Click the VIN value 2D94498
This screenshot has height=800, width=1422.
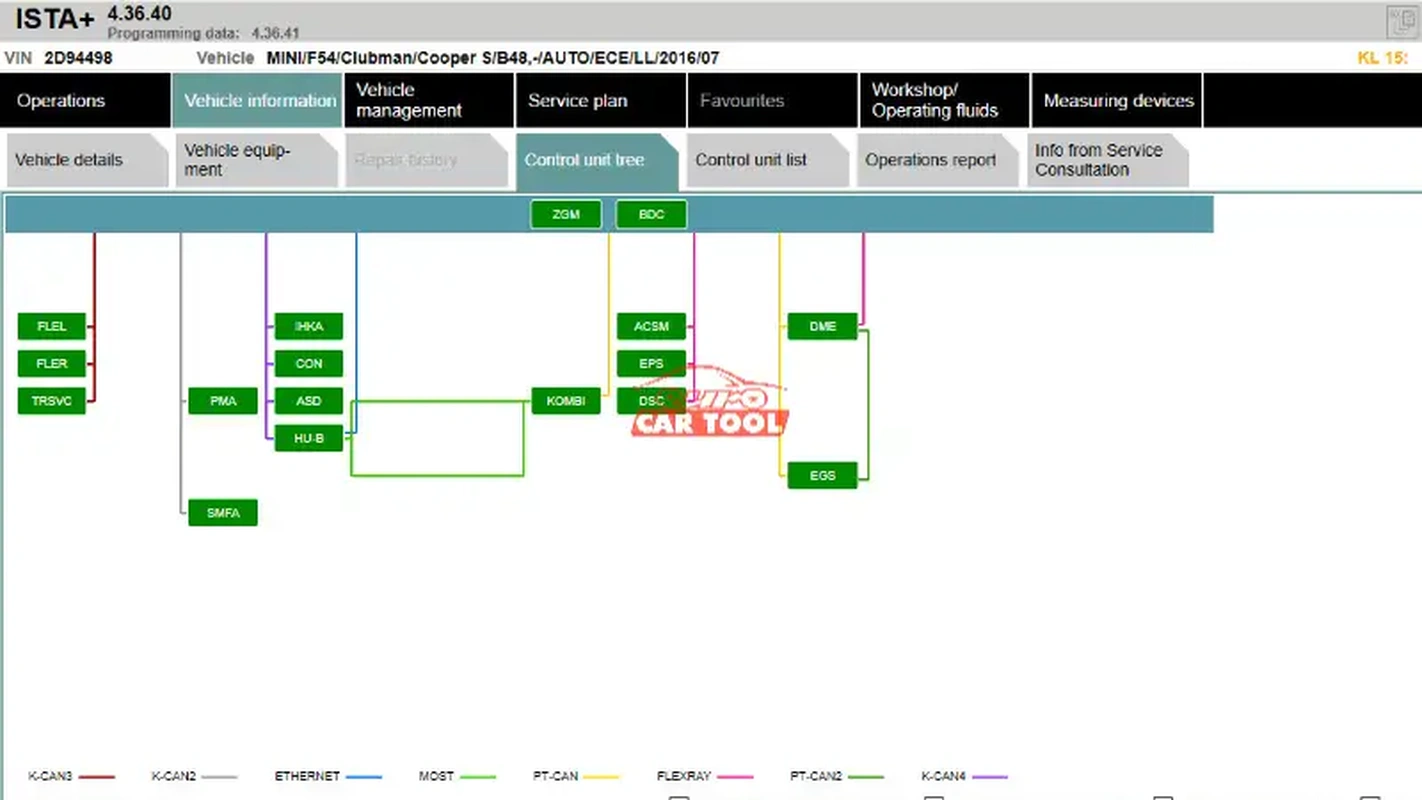pos(78,58)
